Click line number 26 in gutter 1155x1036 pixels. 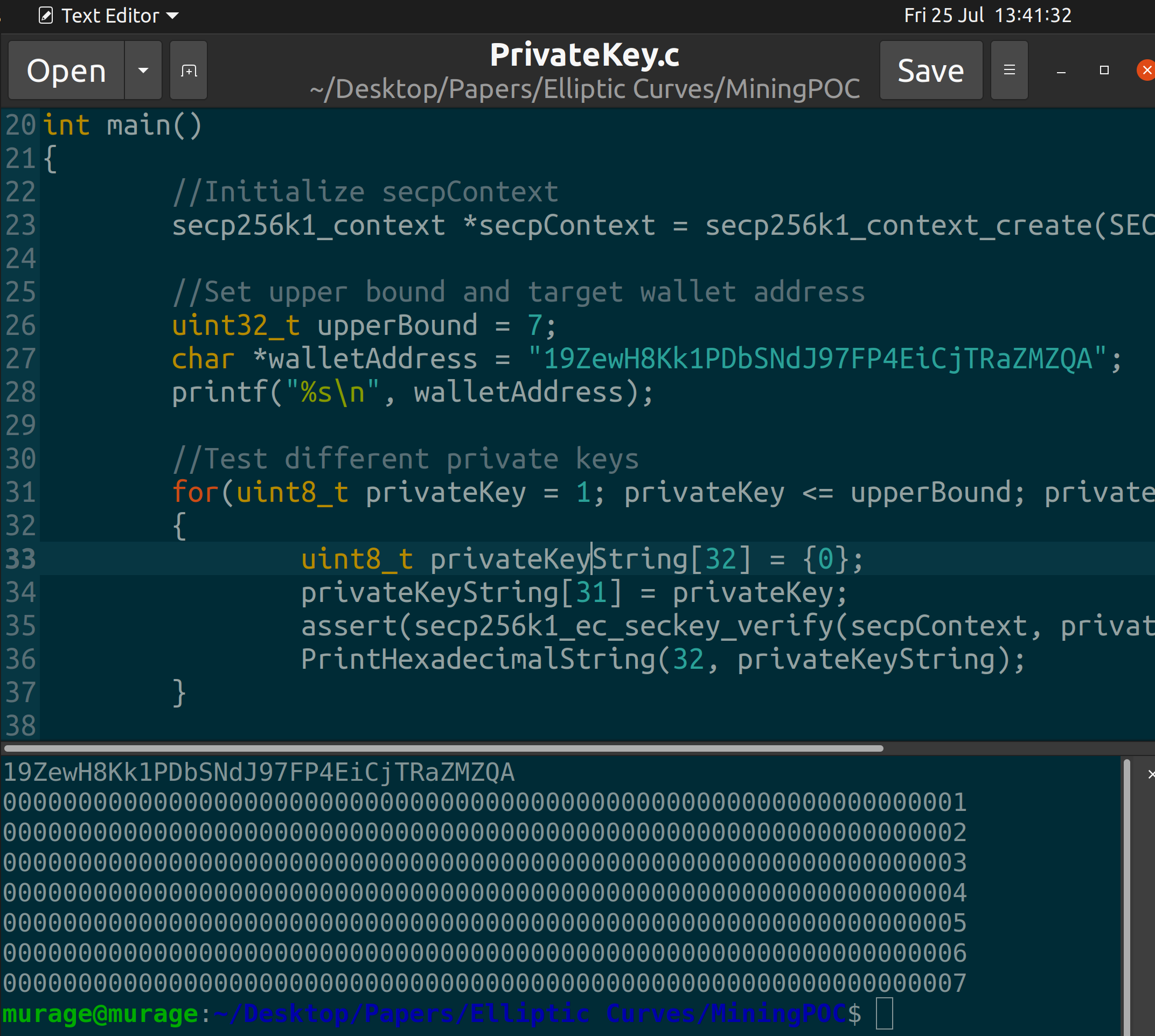click(20, 326)
